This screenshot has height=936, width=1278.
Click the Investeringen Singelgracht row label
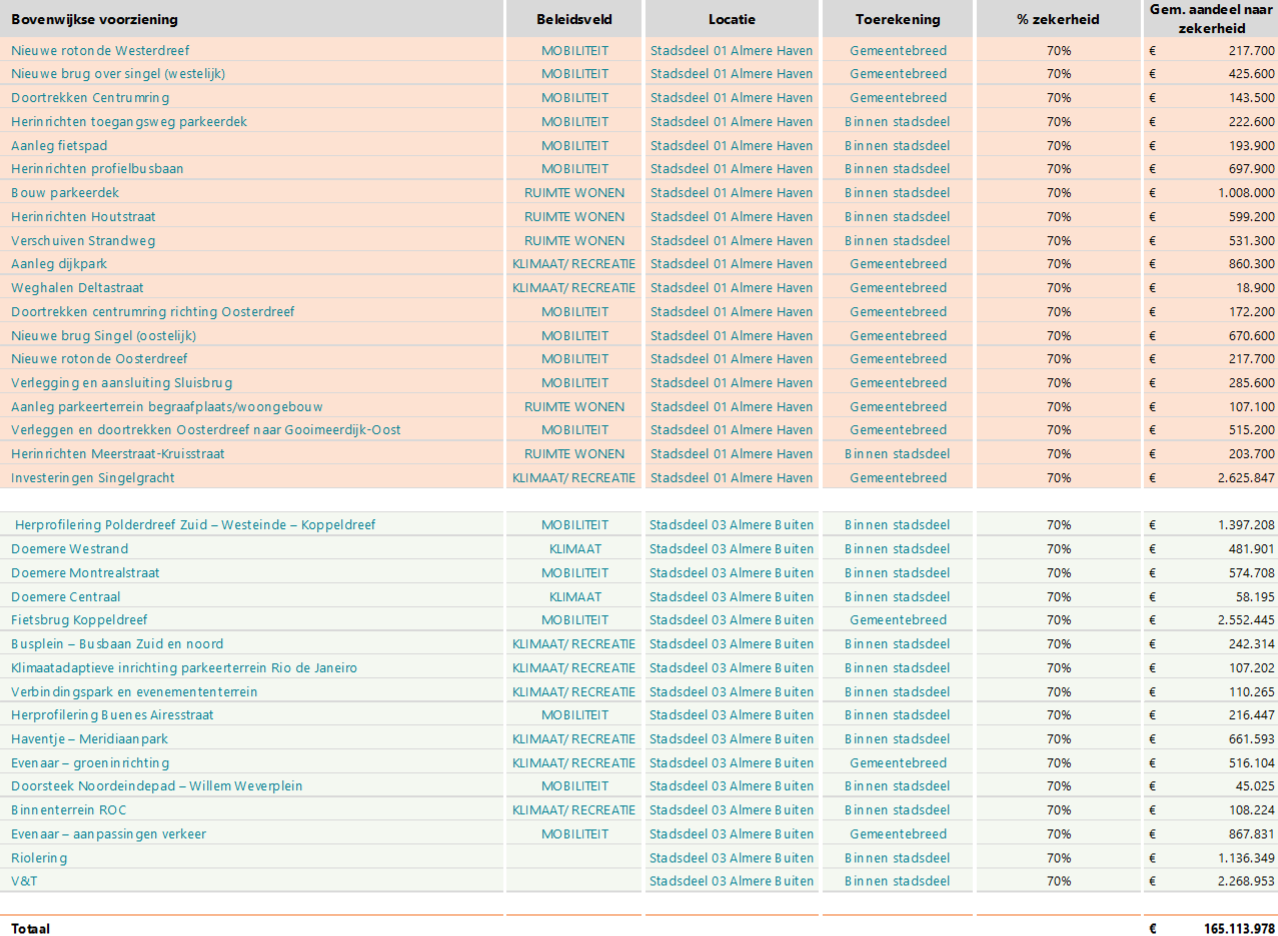(x=93, y=478)
